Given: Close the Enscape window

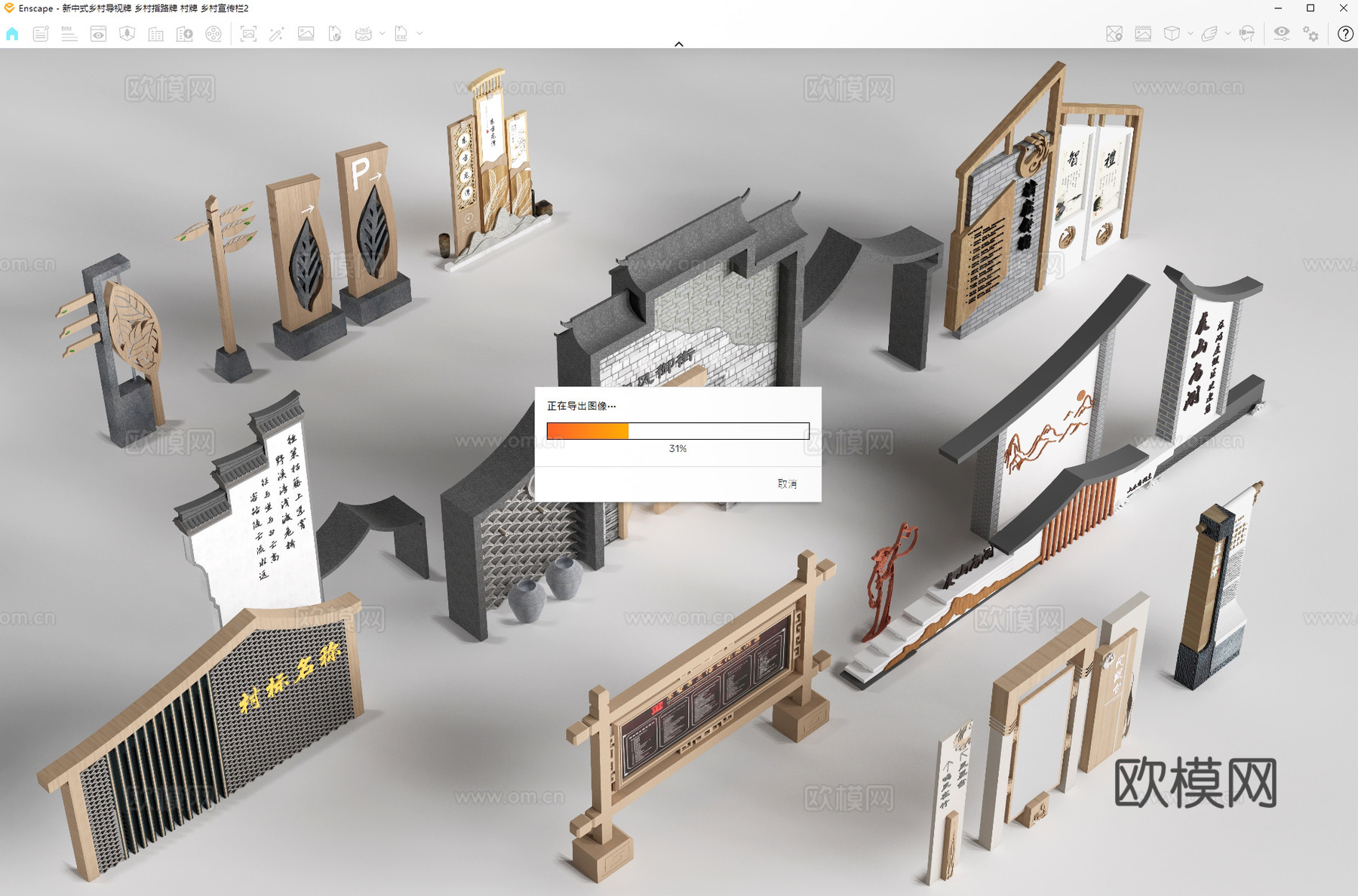Looking at the screenshot, I should (1344, 8).
